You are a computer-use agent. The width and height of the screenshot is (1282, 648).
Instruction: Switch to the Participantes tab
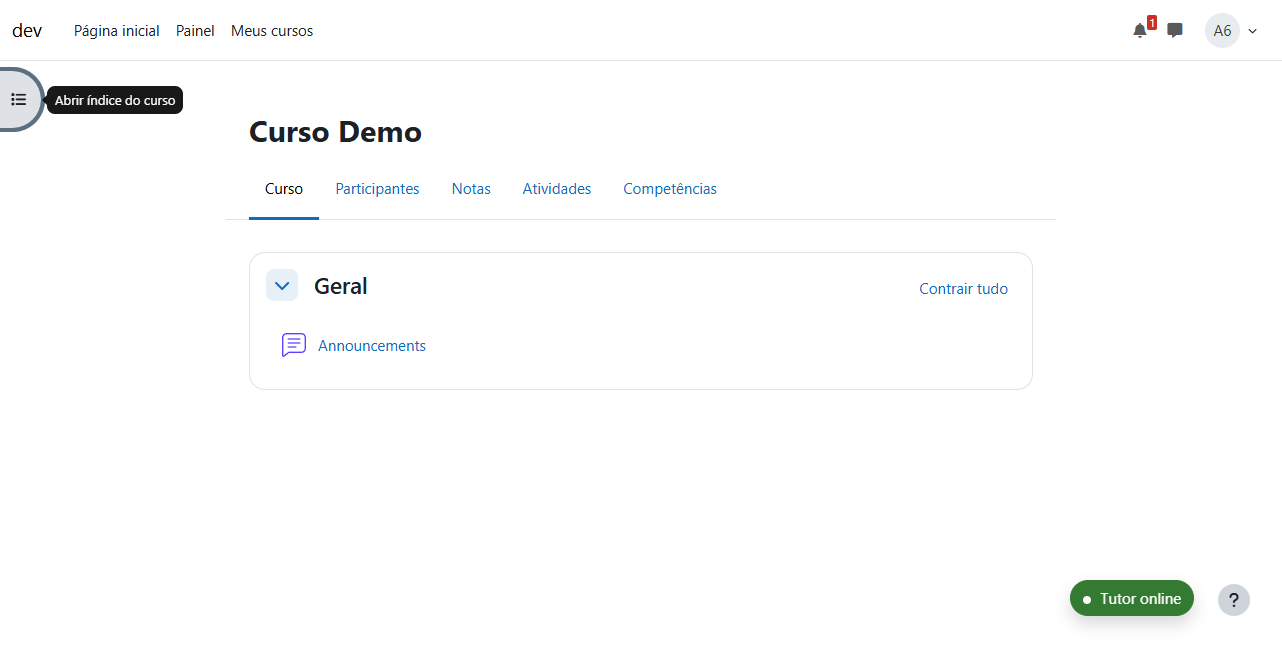coord(377,189)
